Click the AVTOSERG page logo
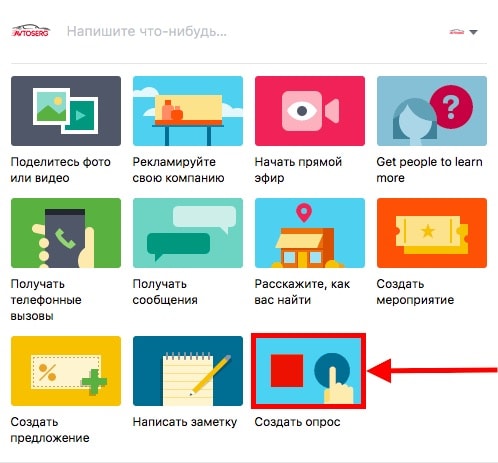The width and height of the screenshot is (498, 463). pyautogui.click(x=31, y=31)
